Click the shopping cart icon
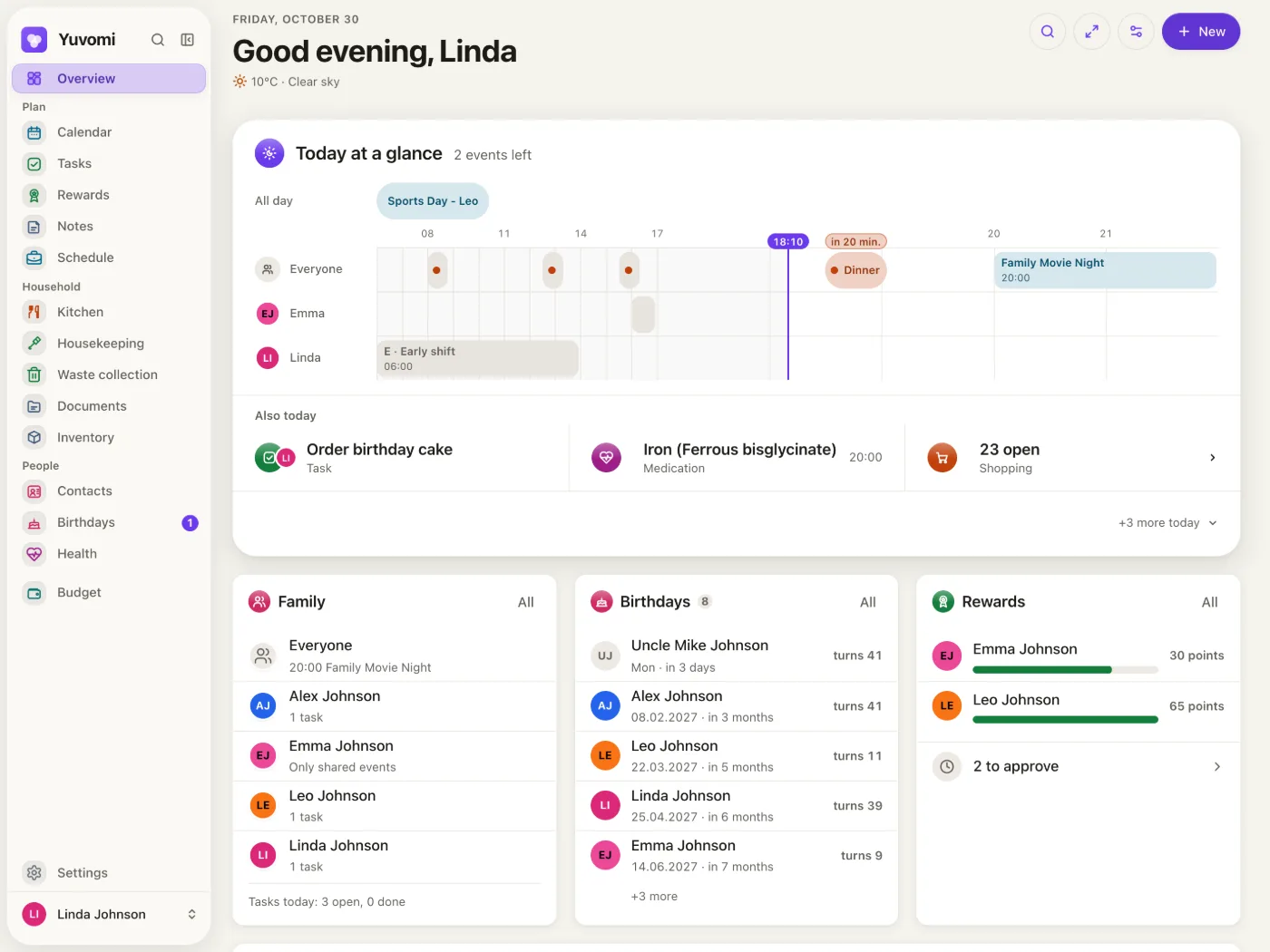Image resolution: width=1270 pixels, height=952 pixels. pyautogui.click(x=943, y=458)
